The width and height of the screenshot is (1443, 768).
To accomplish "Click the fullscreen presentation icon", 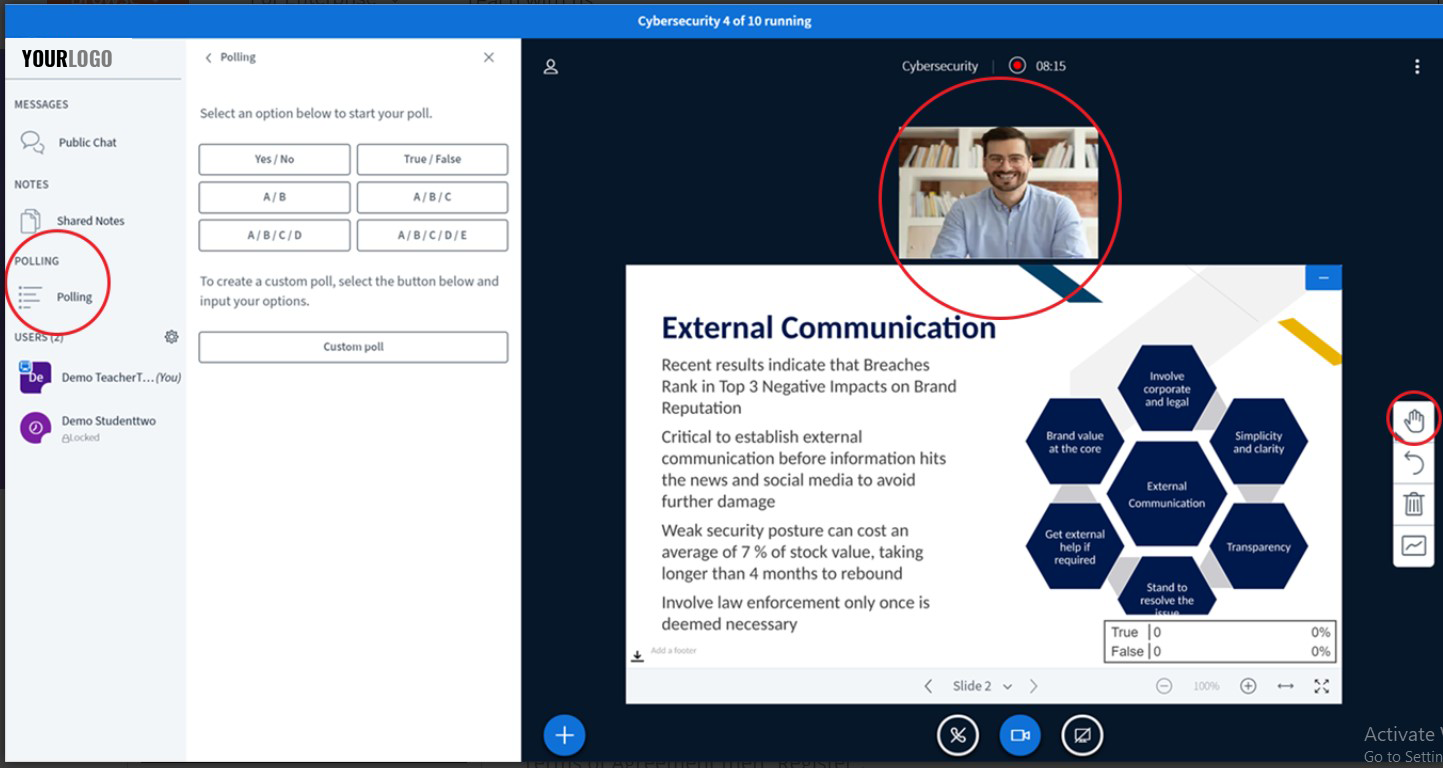I will point(1321,686).
